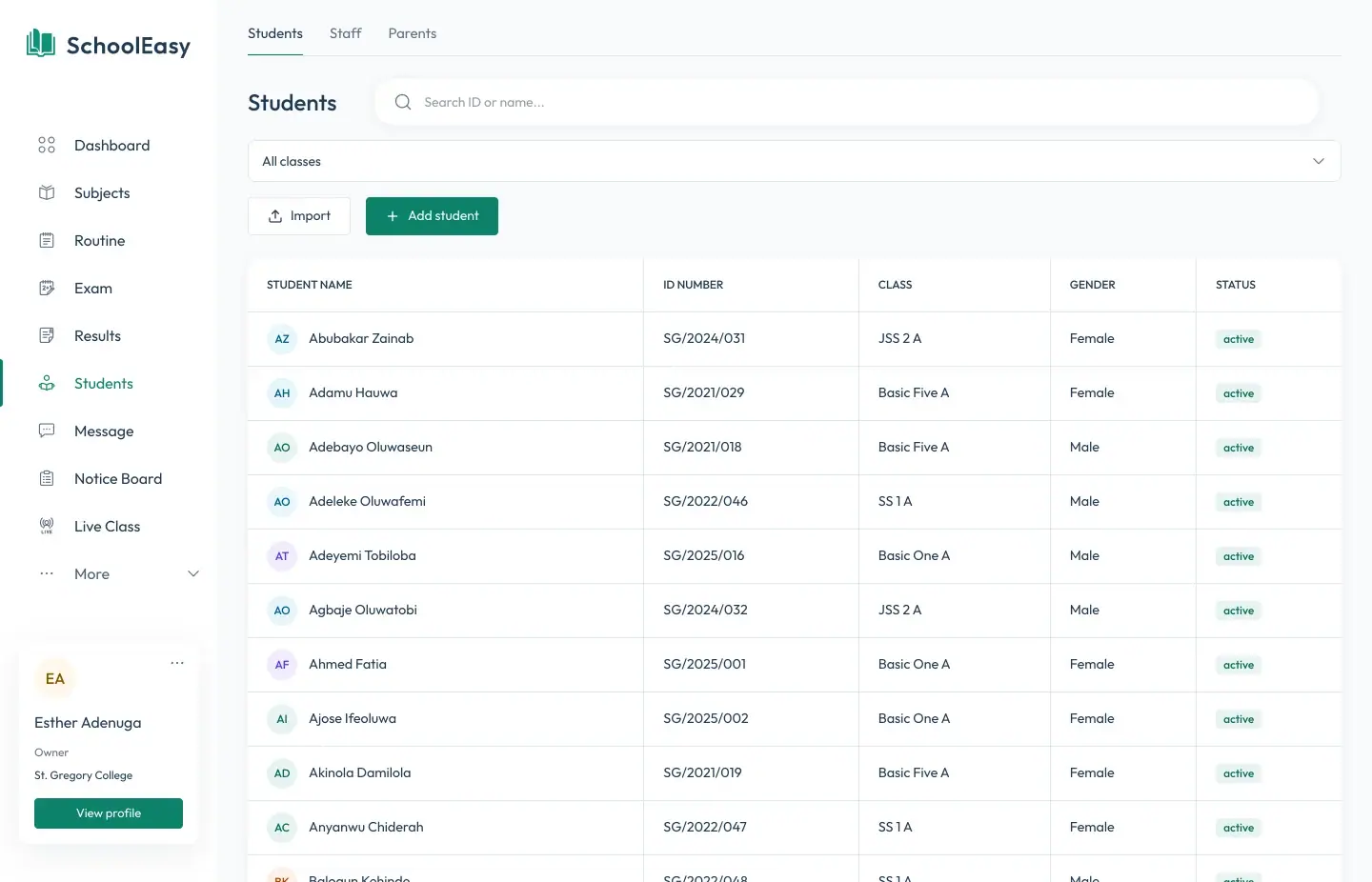The image size is (1372, 882).
Task: Click the Students sidebar icon
Action: coord(47,383)
